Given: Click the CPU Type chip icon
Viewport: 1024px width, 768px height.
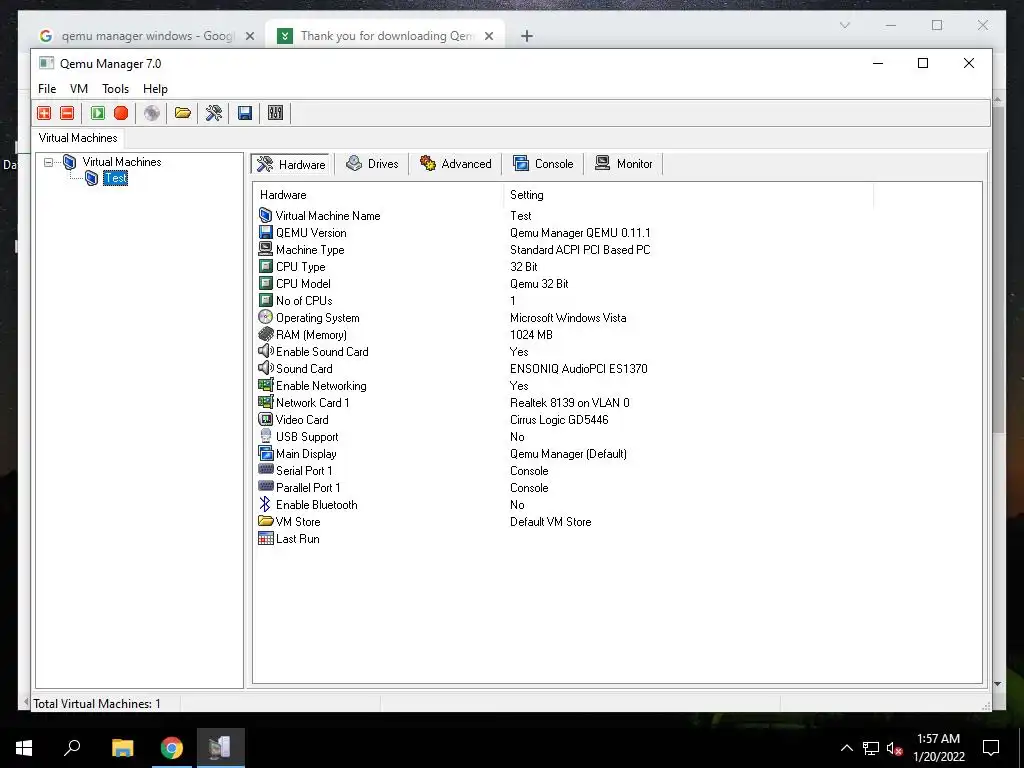Looking at the screenshot, I should (x=265, y=266).
